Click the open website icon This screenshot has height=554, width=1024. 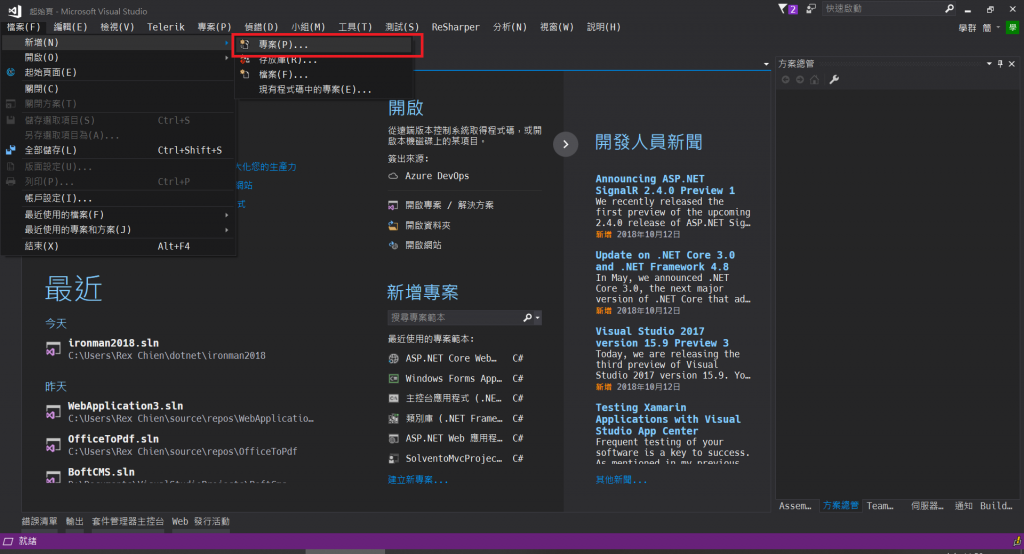coord(393,245)
